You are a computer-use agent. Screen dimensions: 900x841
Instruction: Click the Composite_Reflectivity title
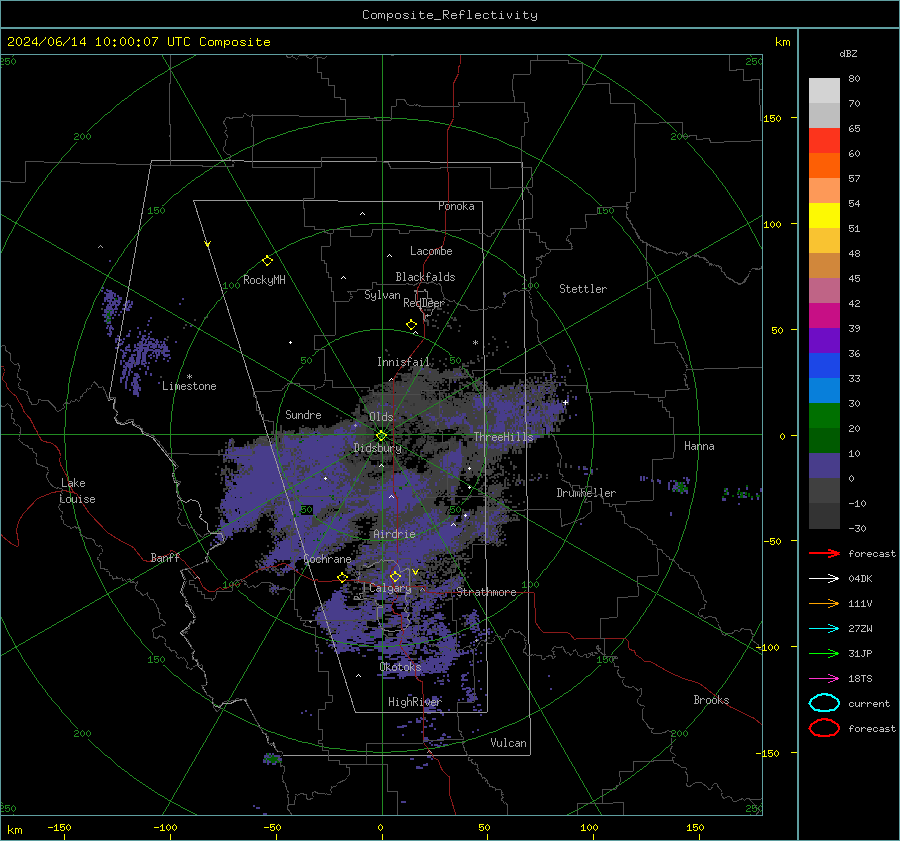tap(450, 15)
